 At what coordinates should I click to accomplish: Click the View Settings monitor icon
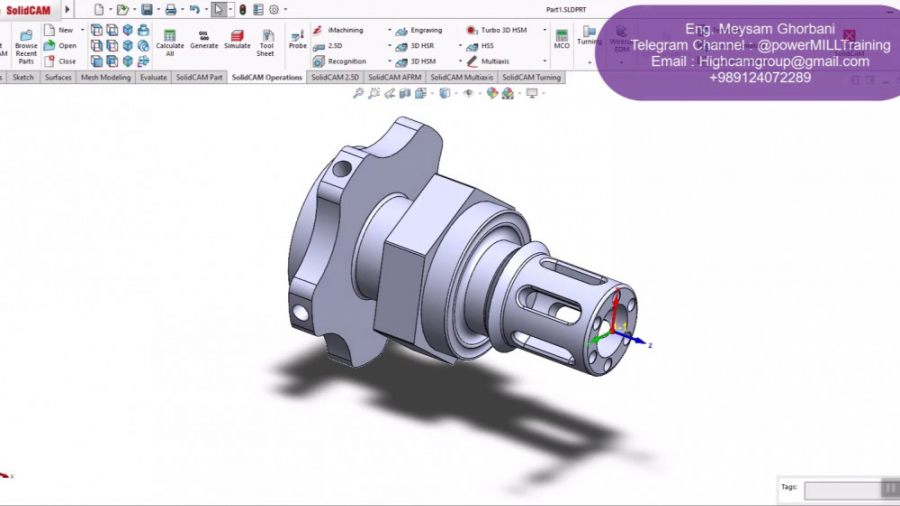click(532, 93)
